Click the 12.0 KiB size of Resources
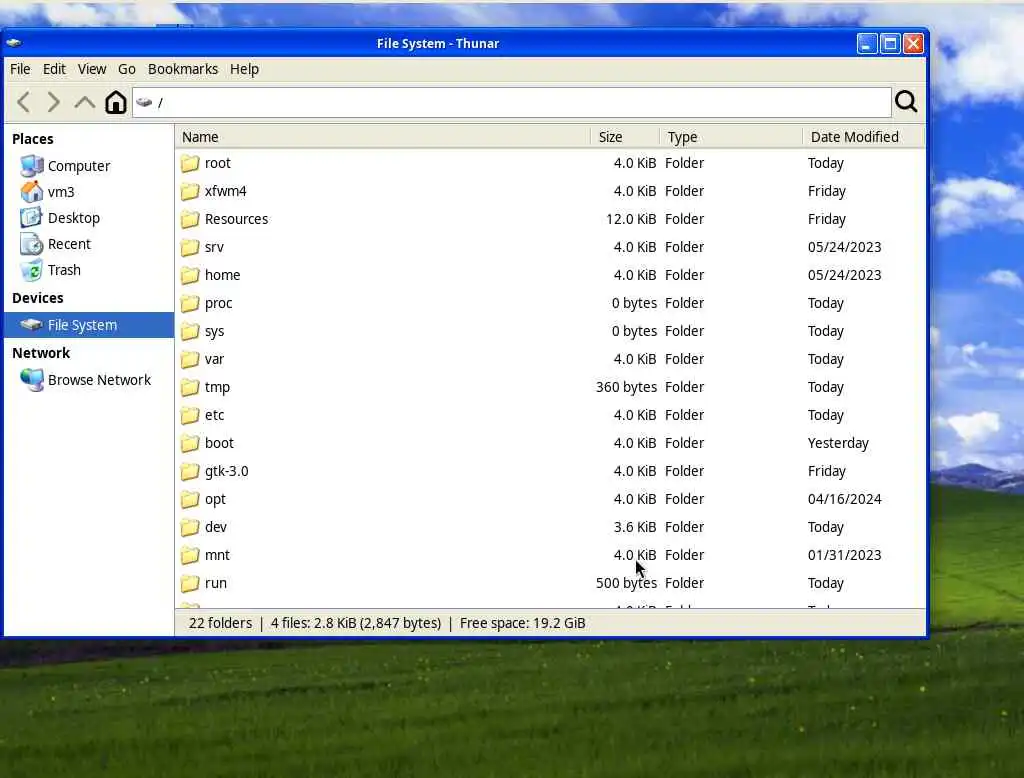Screen dimensions: 1024x778 [x=631, y=219]
